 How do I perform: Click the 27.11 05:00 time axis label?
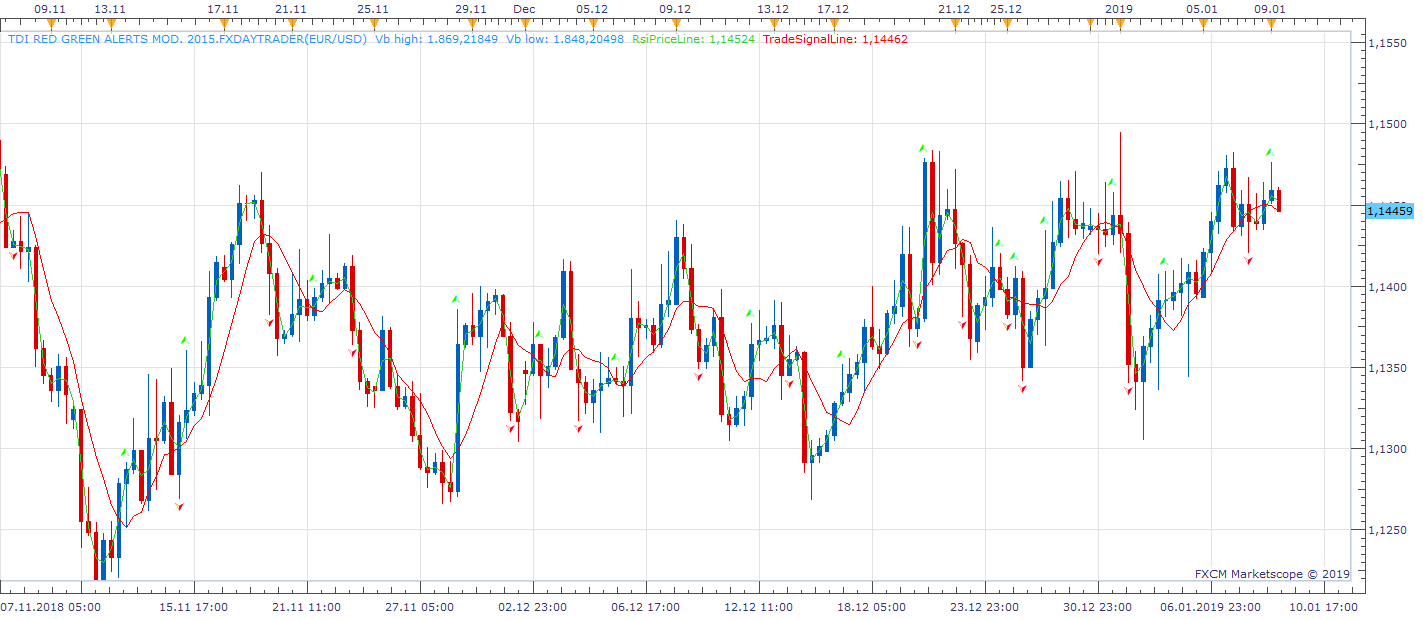pos(420,607)
